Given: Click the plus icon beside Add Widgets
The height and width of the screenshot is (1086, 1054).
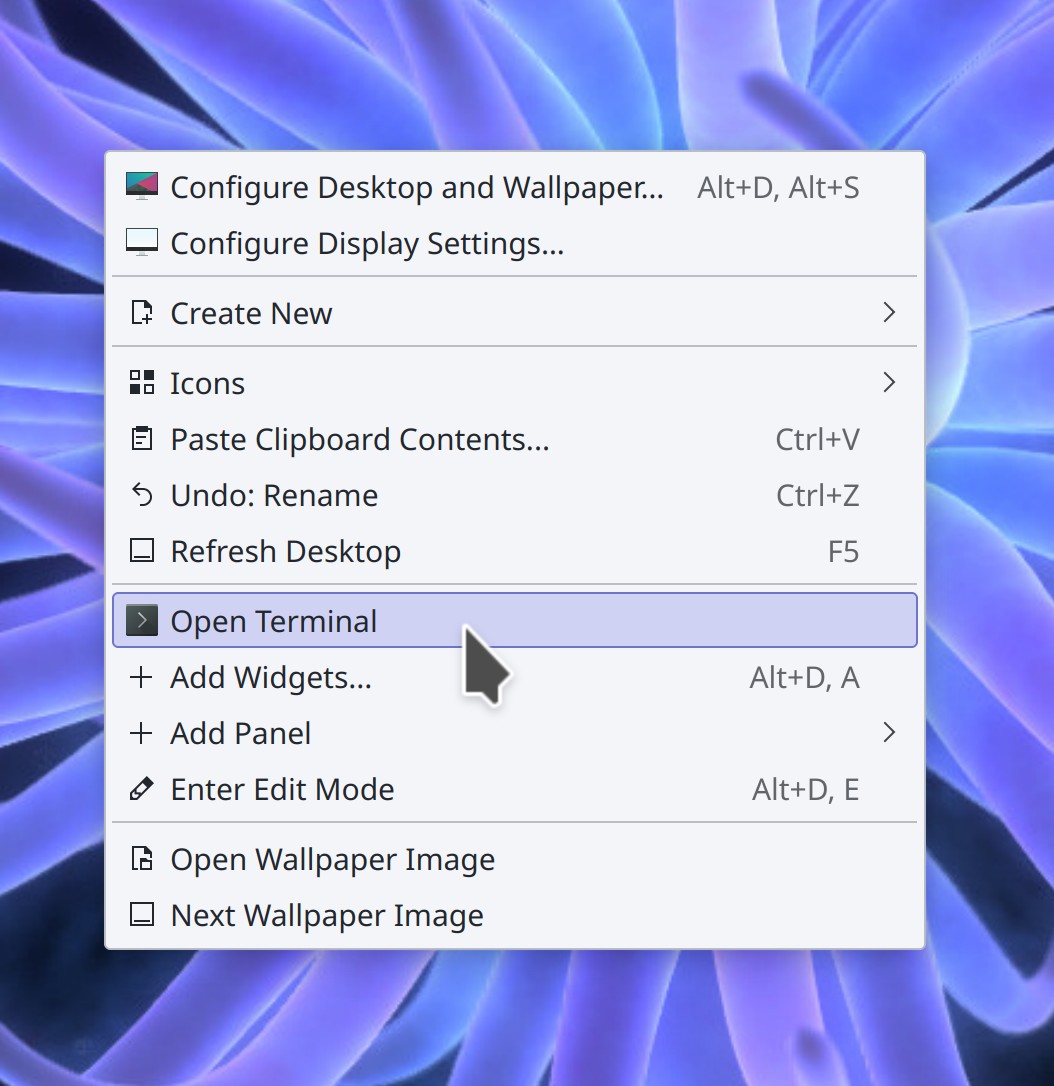Looking at the screenshot, I should (x=142, y=677).
